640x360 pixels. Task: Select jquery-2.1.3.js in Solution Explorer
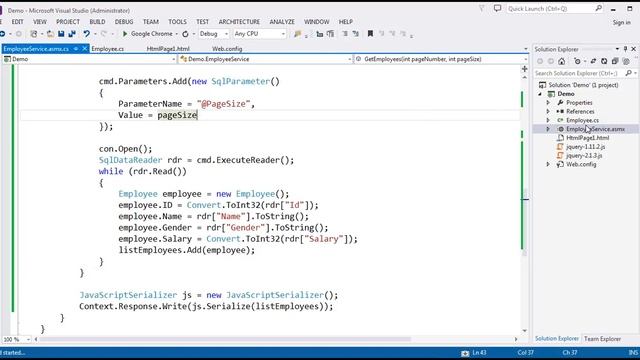click(584, 156)
